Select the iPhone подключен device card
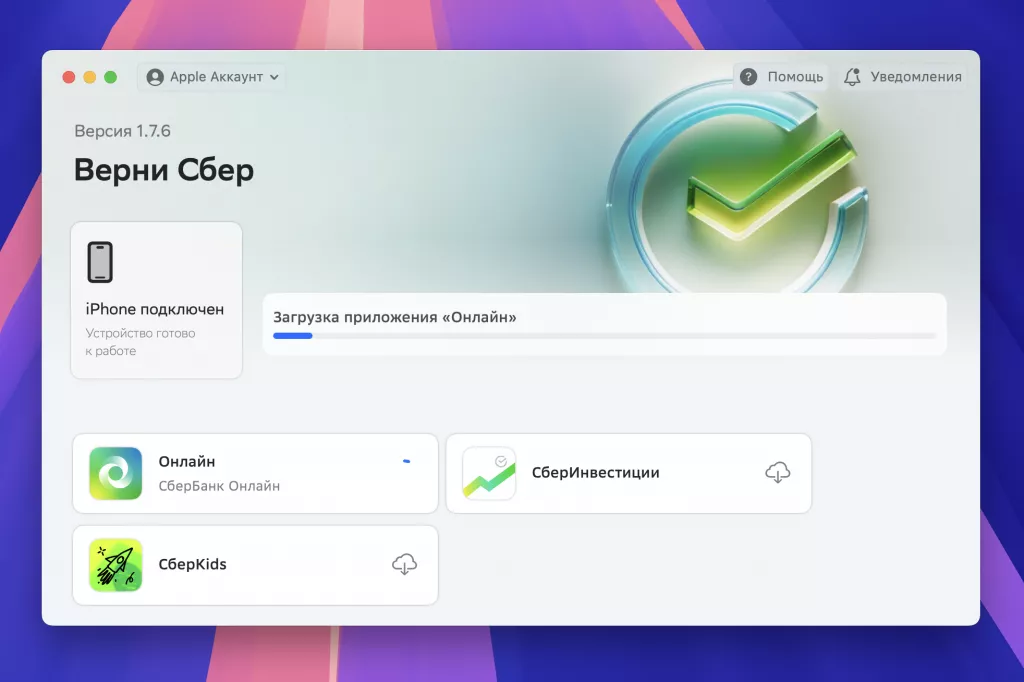Viewport: 1024px width, 682px height. (155, 300)
